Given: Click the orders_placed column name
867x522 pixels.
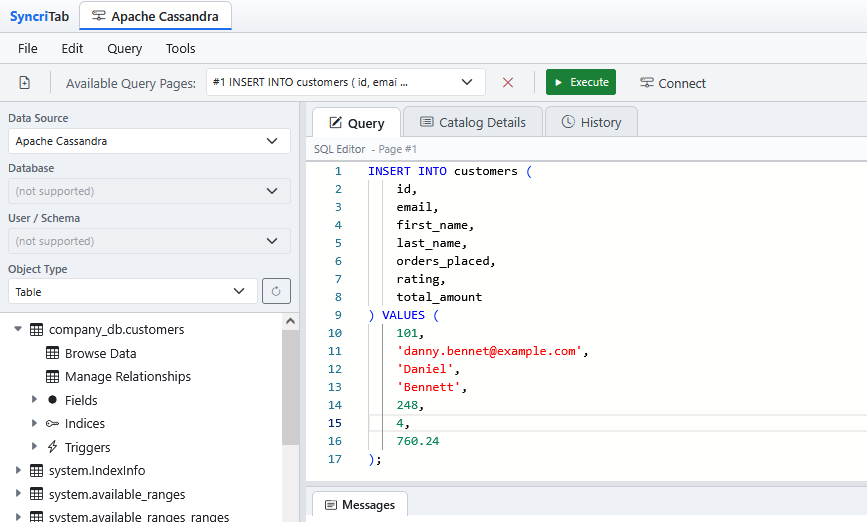Looking at the screenshot, I should point(442,261).
